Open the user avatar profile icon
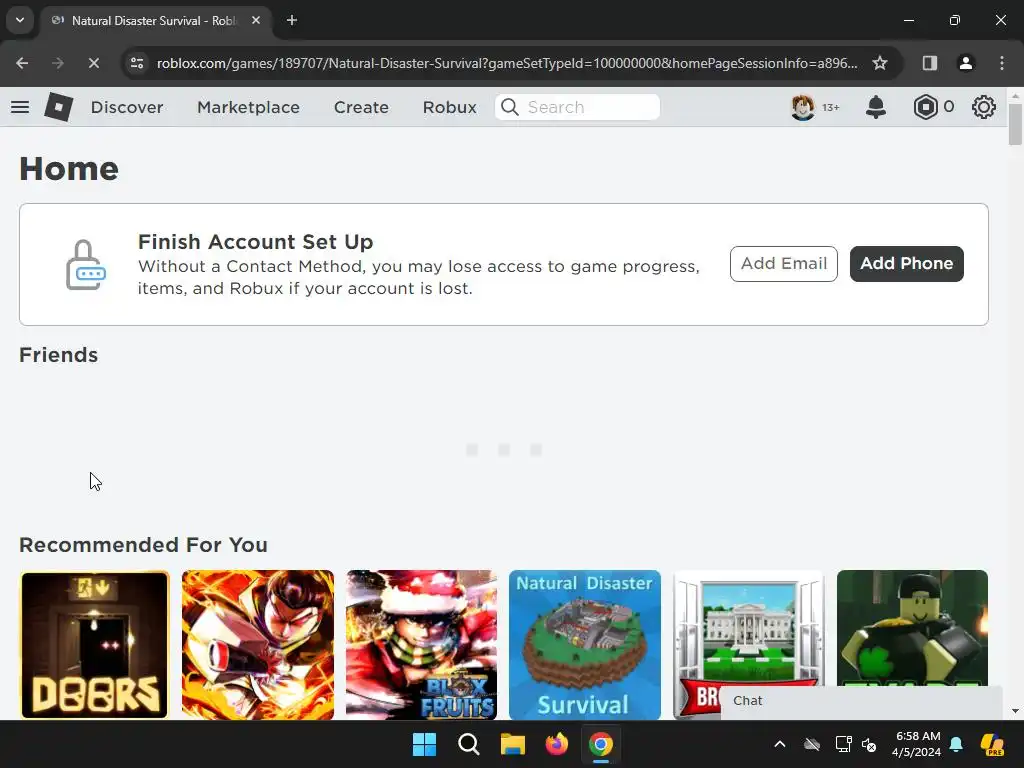This screenshot has width=1024, height=768. coord(803,107)
